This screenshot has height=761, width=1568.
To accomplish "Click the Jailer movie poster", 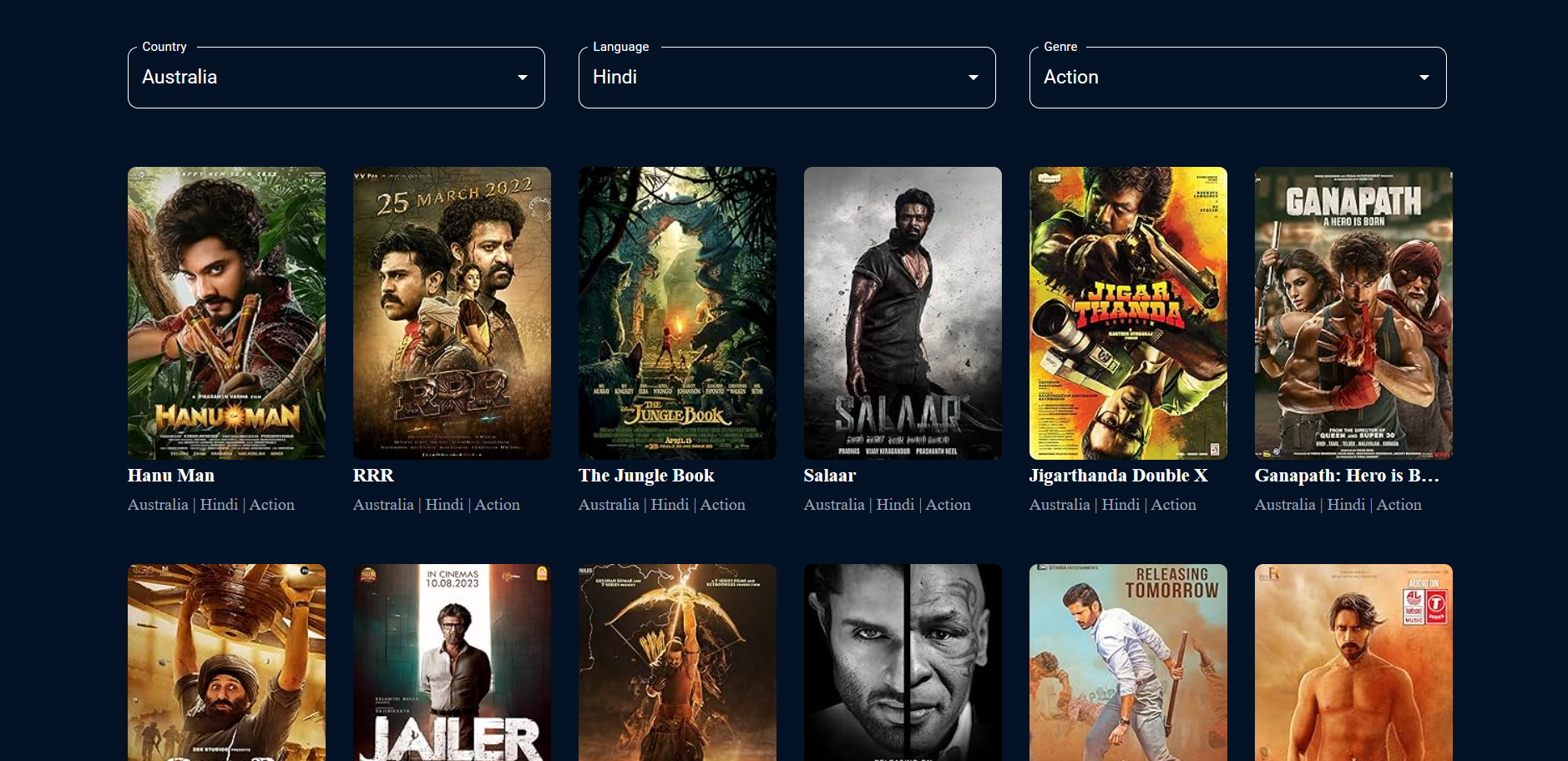I will click(x=452, y=663).
